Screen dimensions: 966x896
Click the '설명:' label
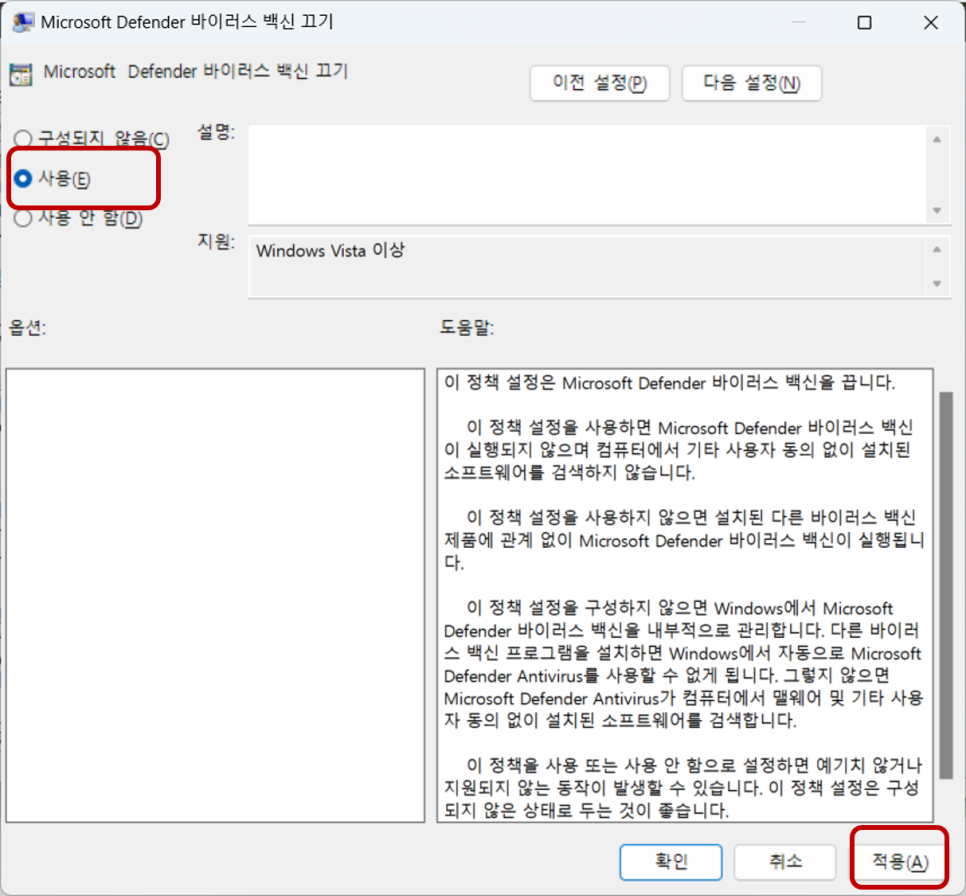[216, 132]
